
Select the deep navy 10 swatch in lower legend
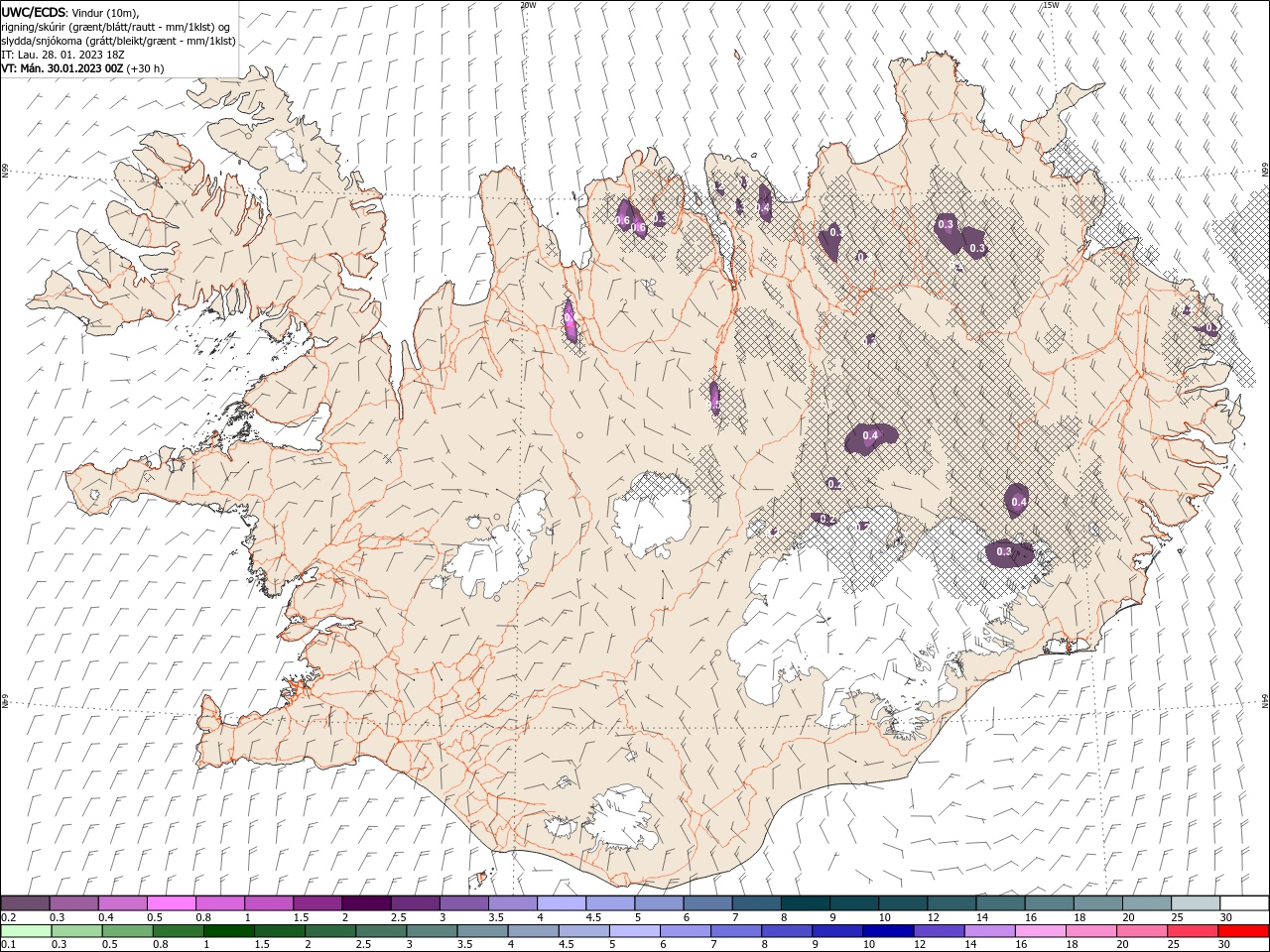coord(889,931)
